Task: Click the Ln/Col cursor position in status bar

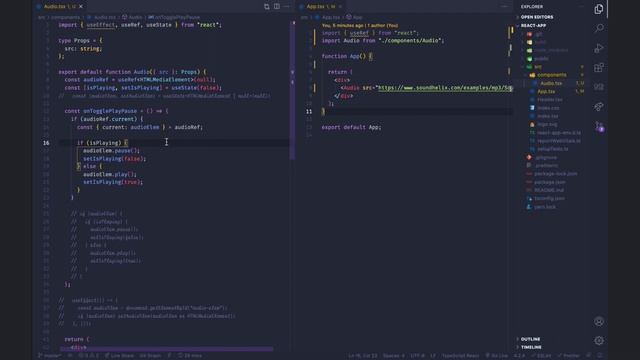Action: click(x=362, y=356)
